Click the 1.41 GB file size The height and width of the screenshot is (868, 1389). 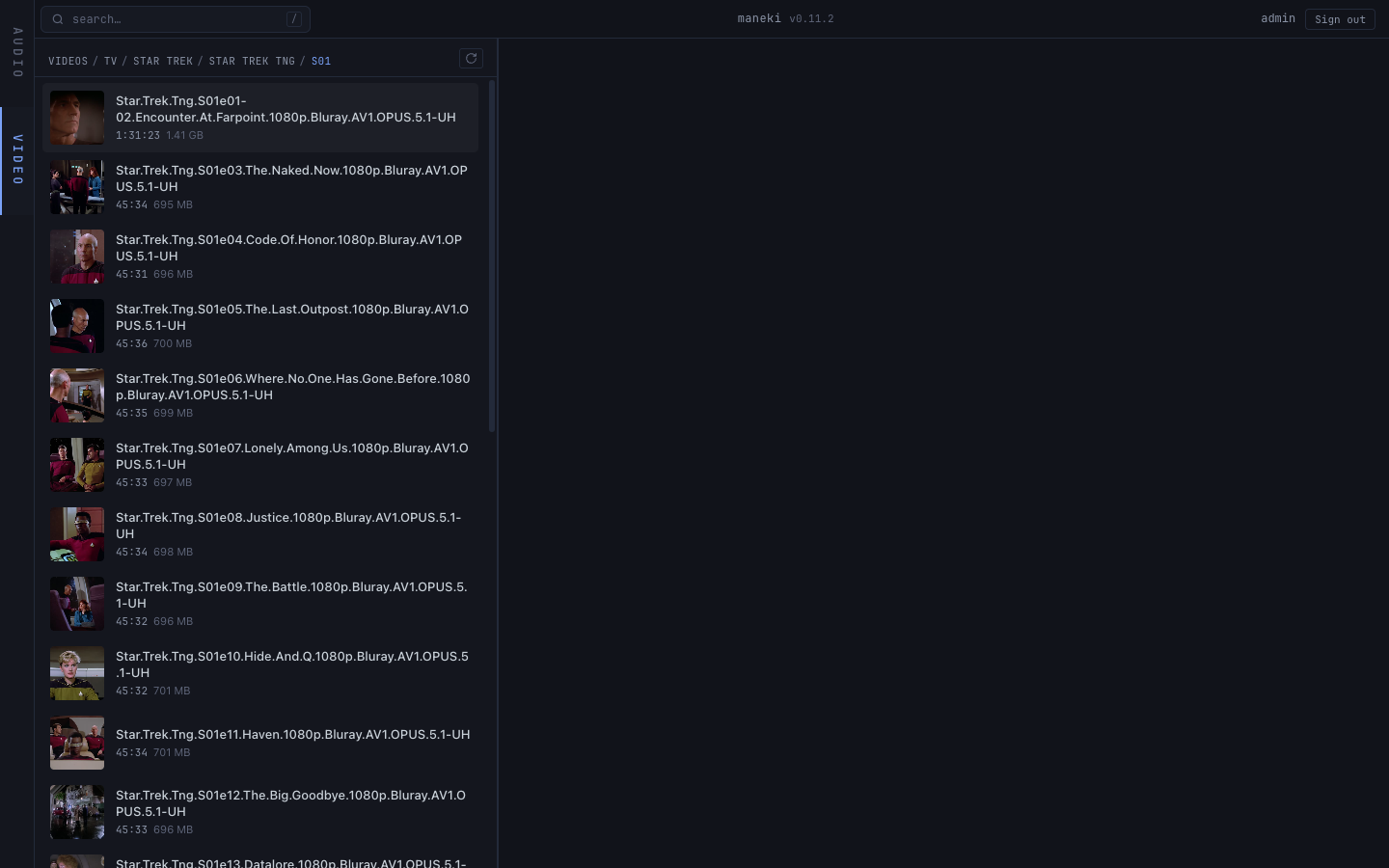[x=184, y=135]
